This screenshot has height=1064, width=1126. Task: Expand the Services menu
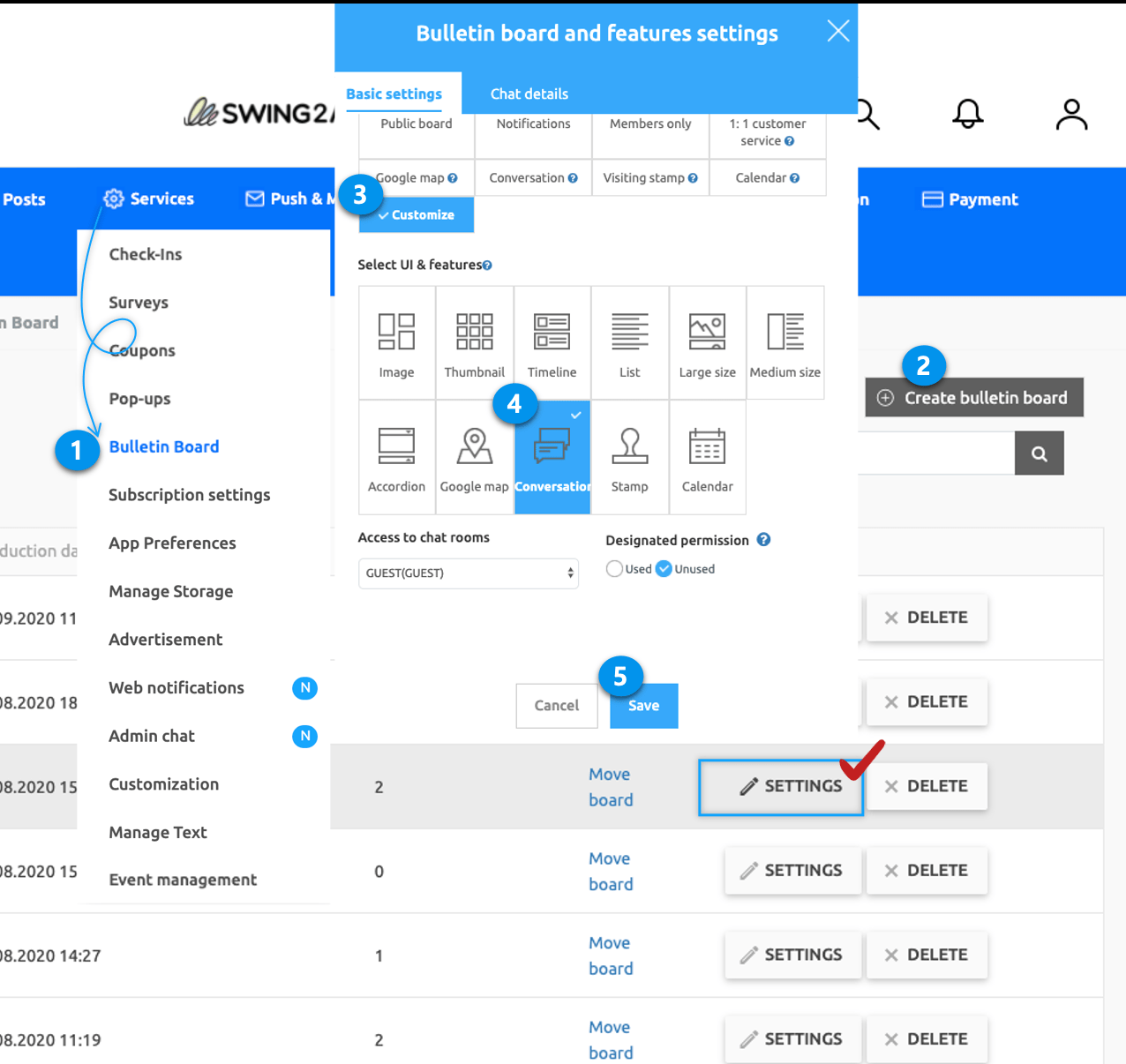pyautogui.click(x=148, y=199)
